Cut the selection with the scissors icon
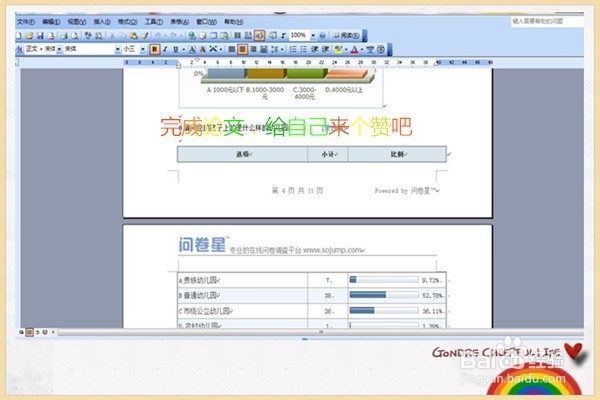This screenshot has width=600, height=400. [x=112, y=36]
